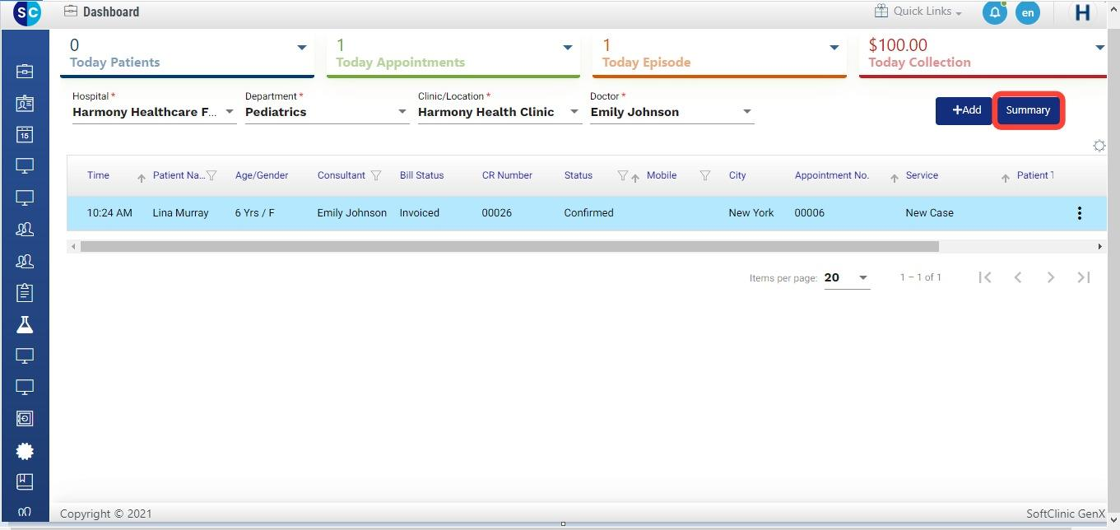Go to last page of results

[1084, 277]
